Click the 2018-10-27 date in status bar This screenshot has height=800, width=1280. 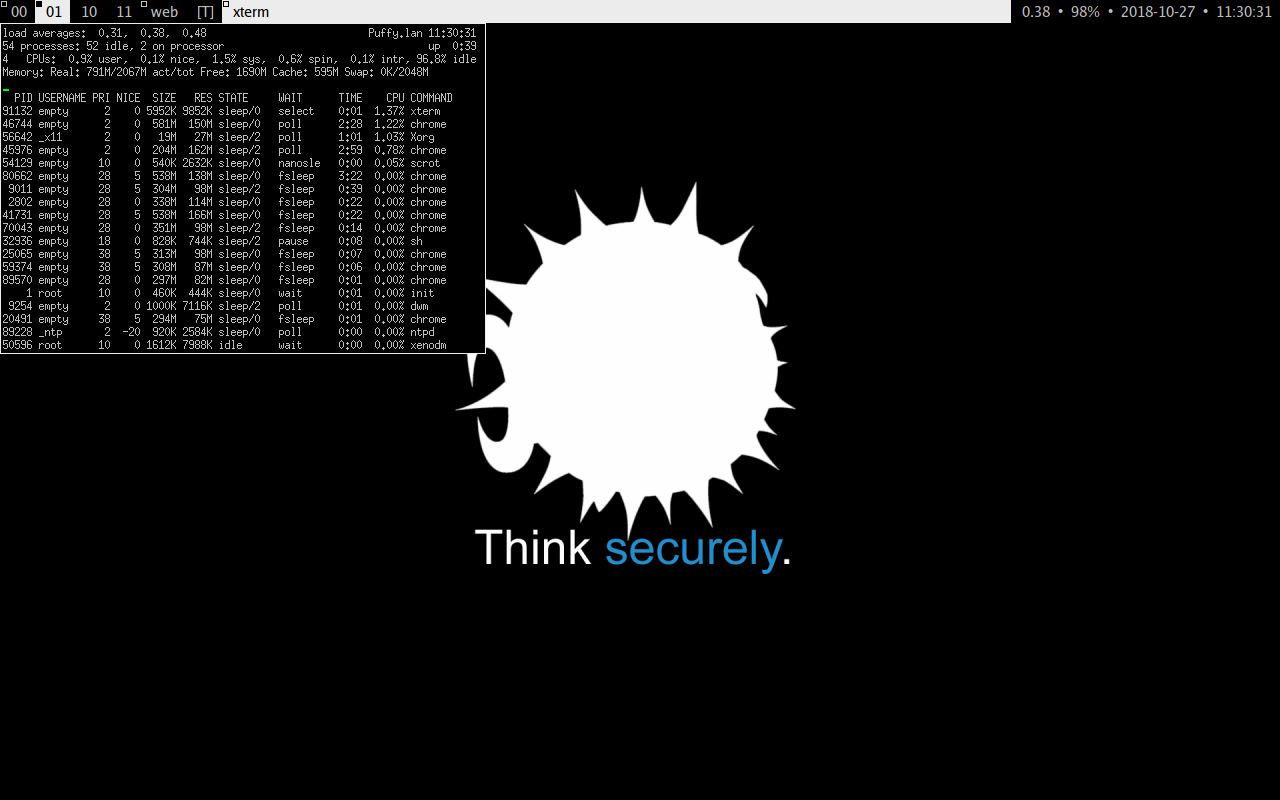pyautogui.click(x=1158, y=12)
